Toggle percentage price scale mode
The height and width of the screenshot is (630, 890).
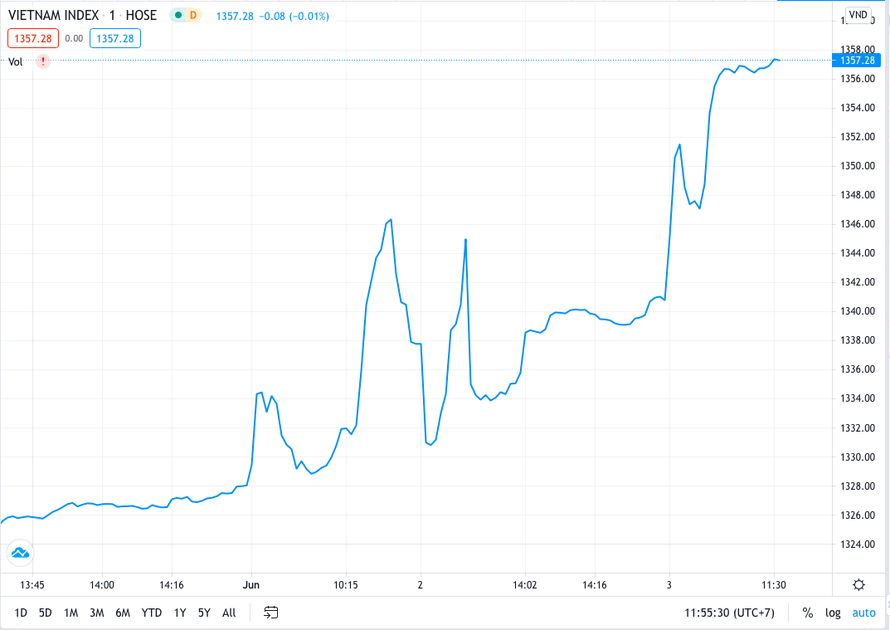click(x=806, y=611)
